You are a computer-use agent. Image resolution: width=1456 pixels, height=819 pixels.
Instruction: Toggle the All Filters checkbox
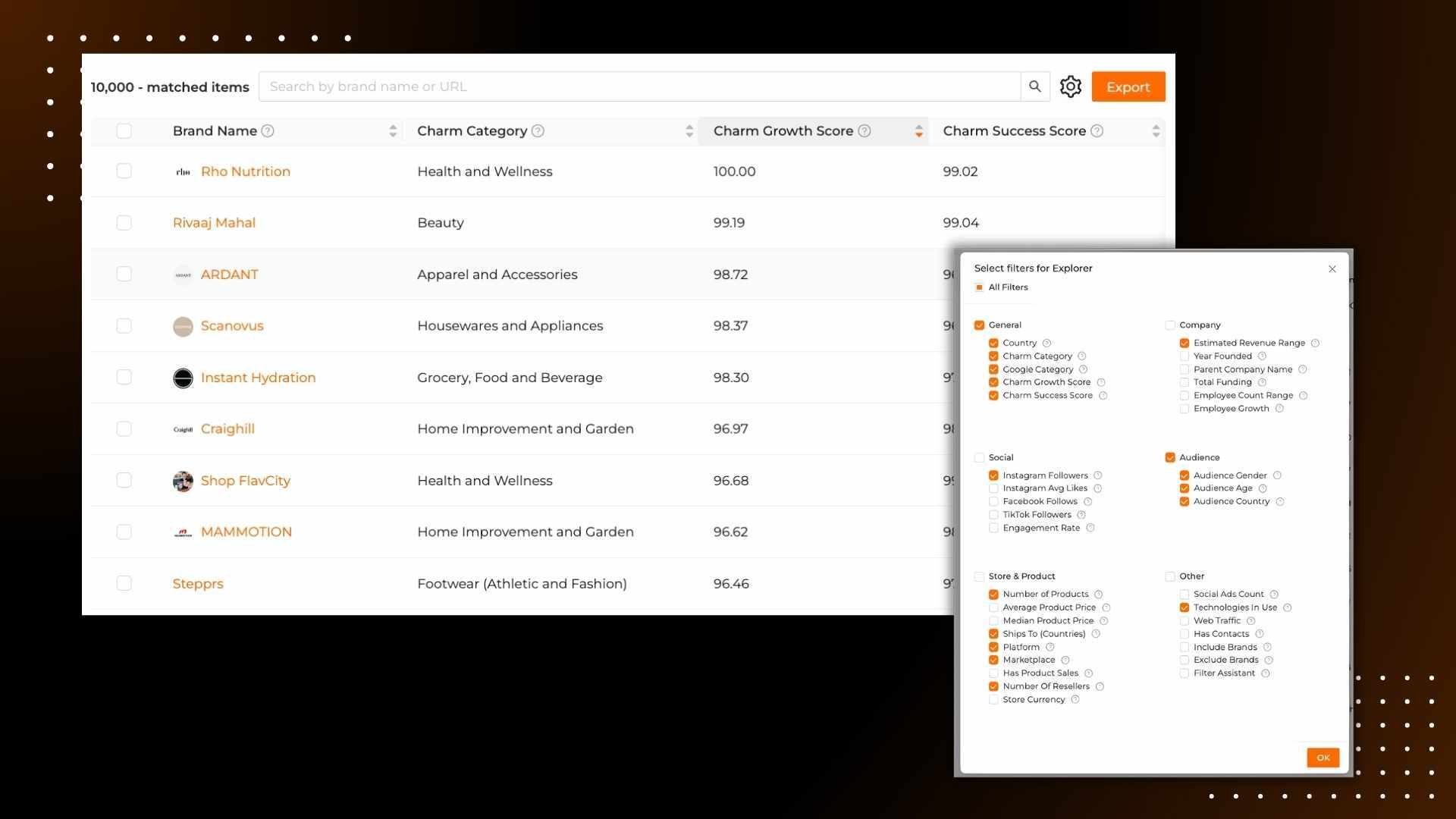[979, 287]
